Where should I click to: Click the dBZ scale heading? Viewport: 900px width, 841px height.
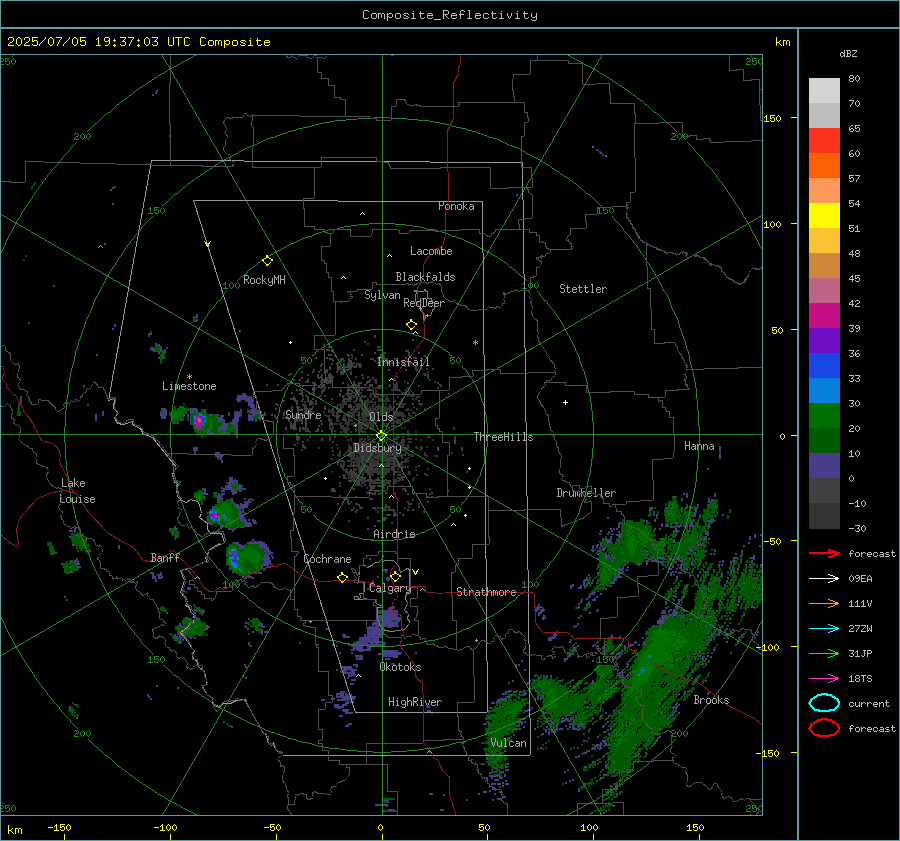click(848, 54)
